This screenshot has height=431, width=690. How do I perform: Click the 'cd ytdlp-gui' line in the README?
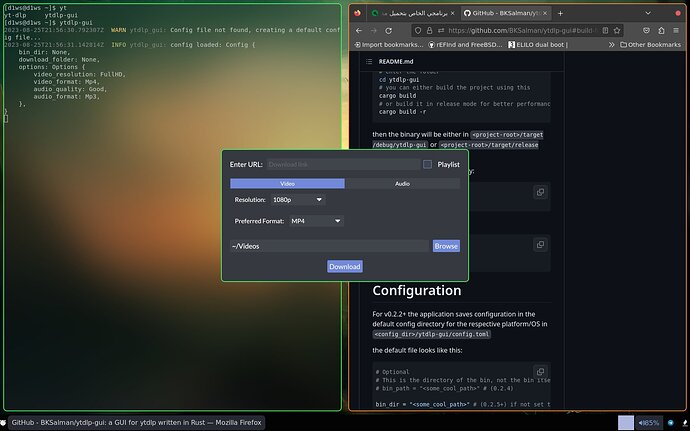[399, 80]
